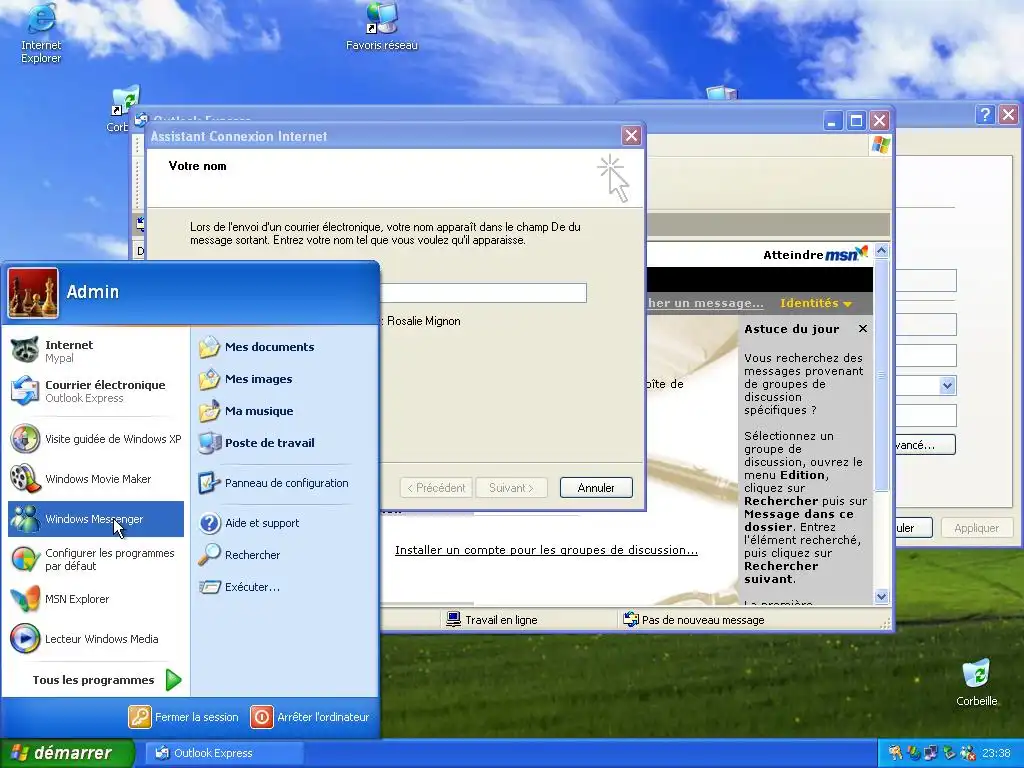The image size is (1024, 768).
Task: Maximize the Outlook Express window
Action: click(856, 121)
